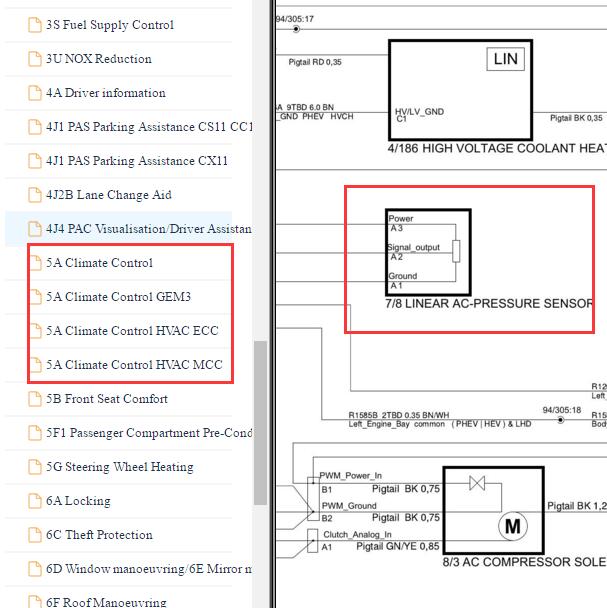Image resolution: width=607 pixels, height=608 pixels.
Task: Click the page icon beside 5B Front Seat Comfort
Action: [35, 399]
